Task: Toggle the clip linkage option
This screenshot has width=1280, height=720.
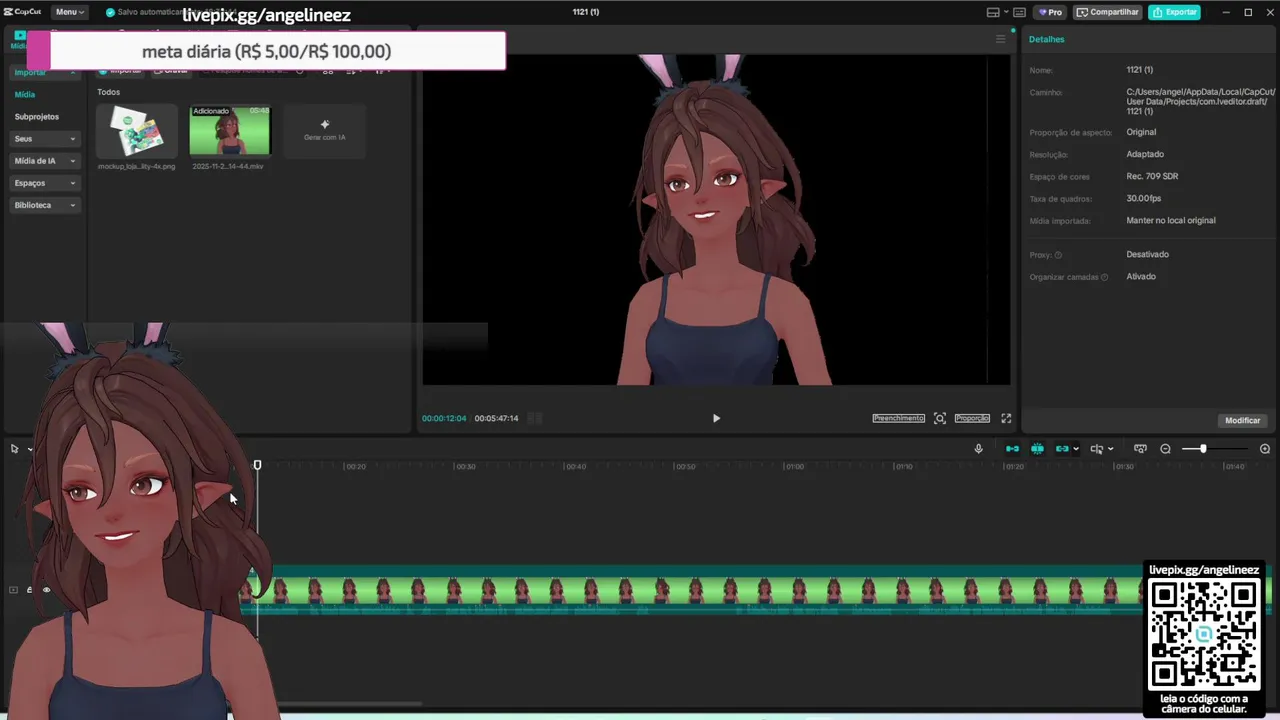Action: 1062,449
